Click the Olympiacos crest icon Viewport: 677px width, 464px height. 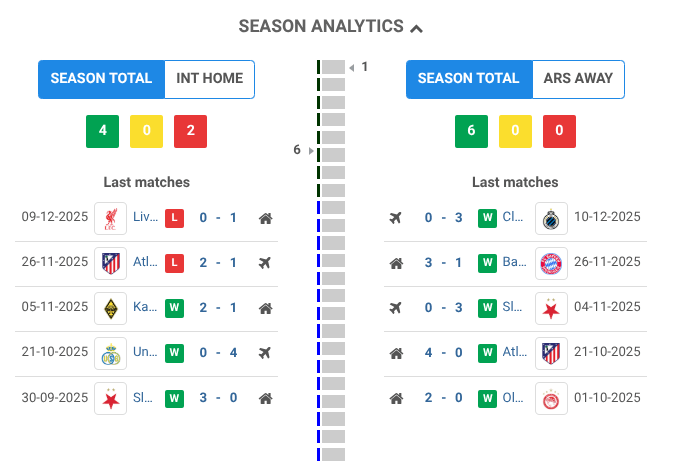tap(551, 398)
